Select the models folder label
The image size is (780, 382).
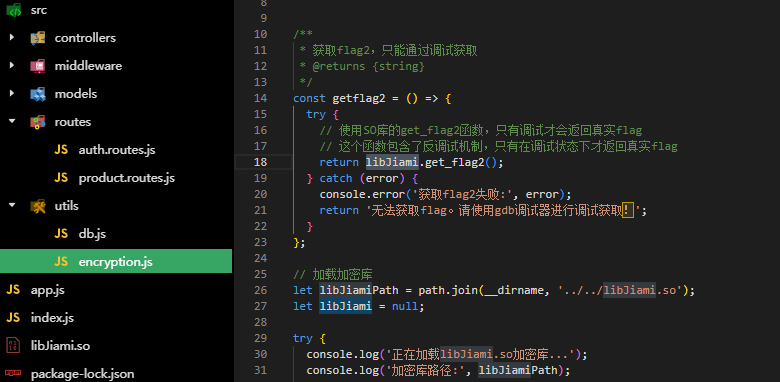click(x=76, y=94)
